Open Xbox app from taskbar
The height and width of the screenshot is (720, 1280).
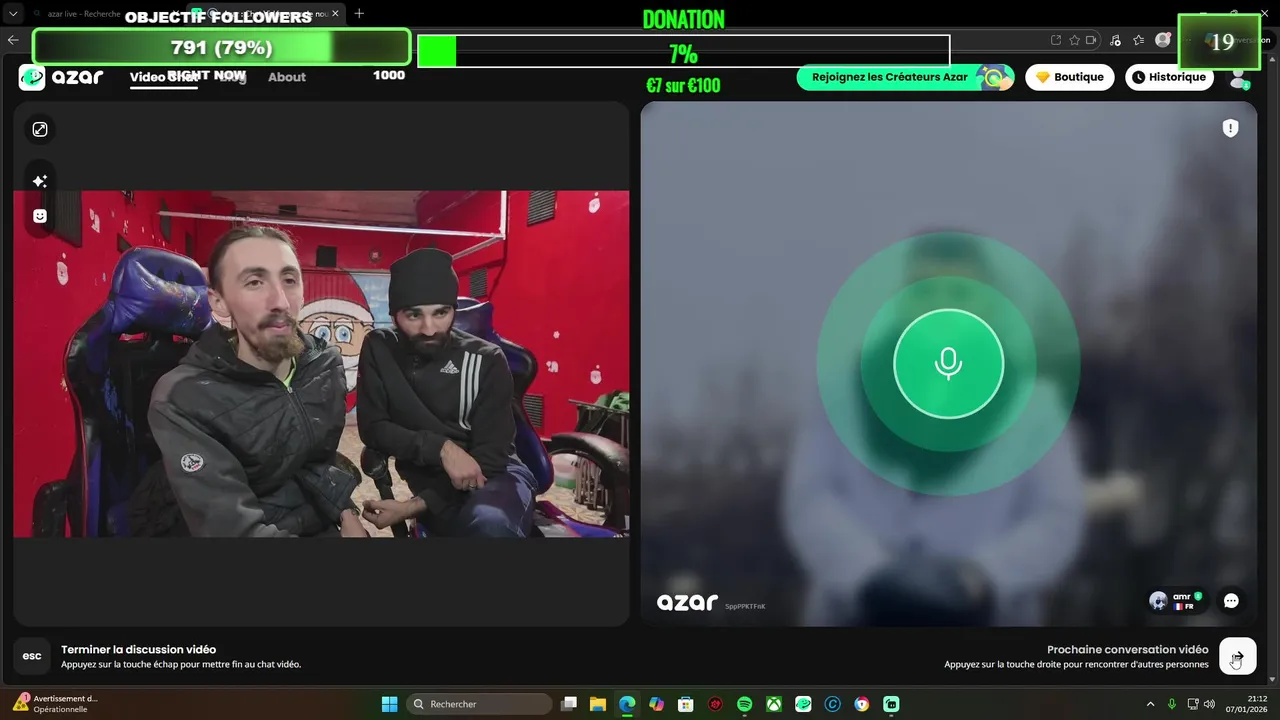pos(774,704)
